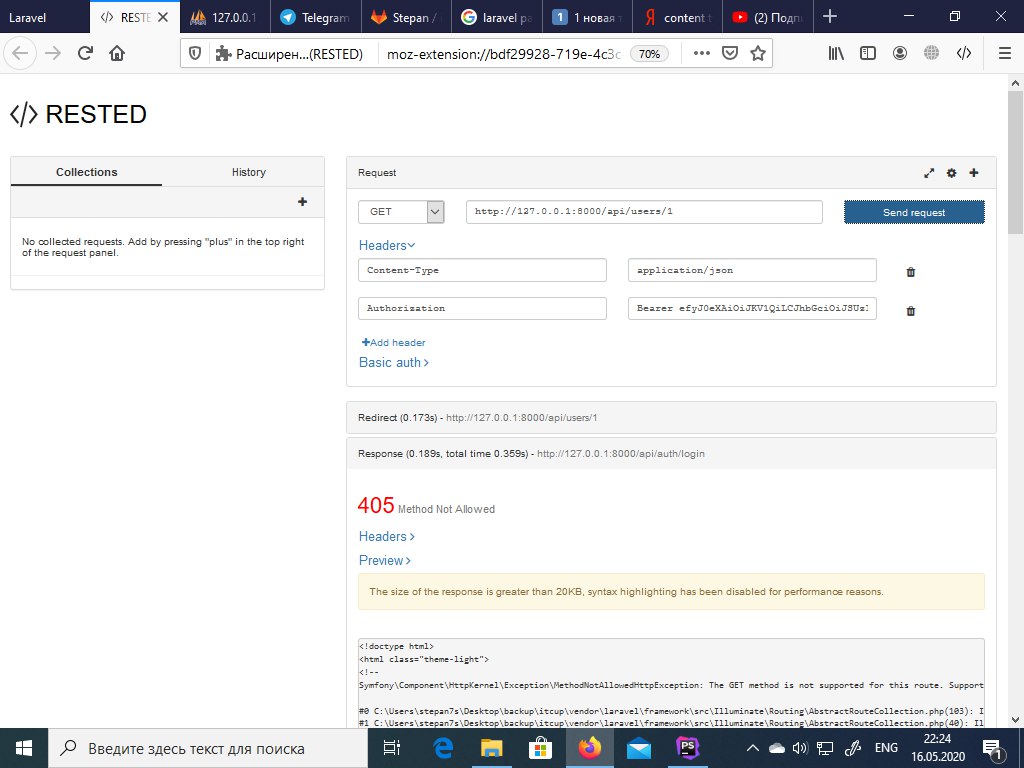Click the ENG language indicator
The width and height of the screenshot is (1024, 768).
[886, 748]
